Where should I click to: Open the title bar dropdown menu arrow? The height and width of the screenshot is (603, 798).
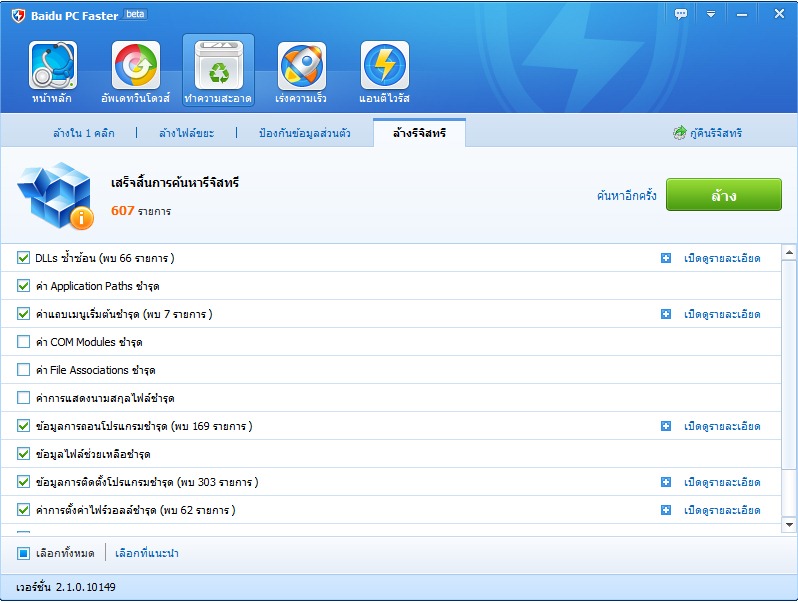[711, 14]
